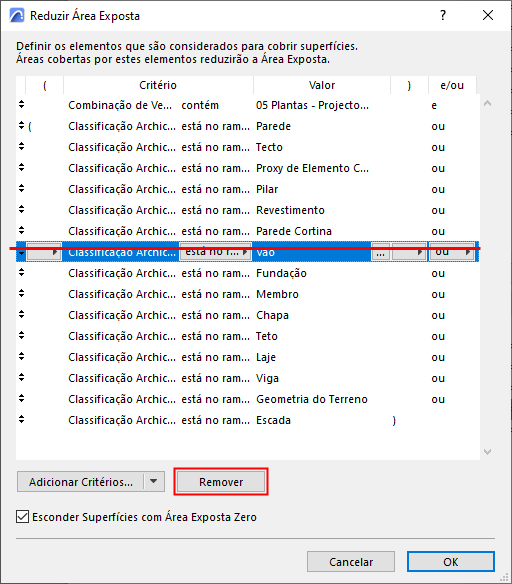The width and height of the screenshot is (512, 584).
Task: Click 'ou' in the Escada-preceding Geometria row
Action: [438, 399]
